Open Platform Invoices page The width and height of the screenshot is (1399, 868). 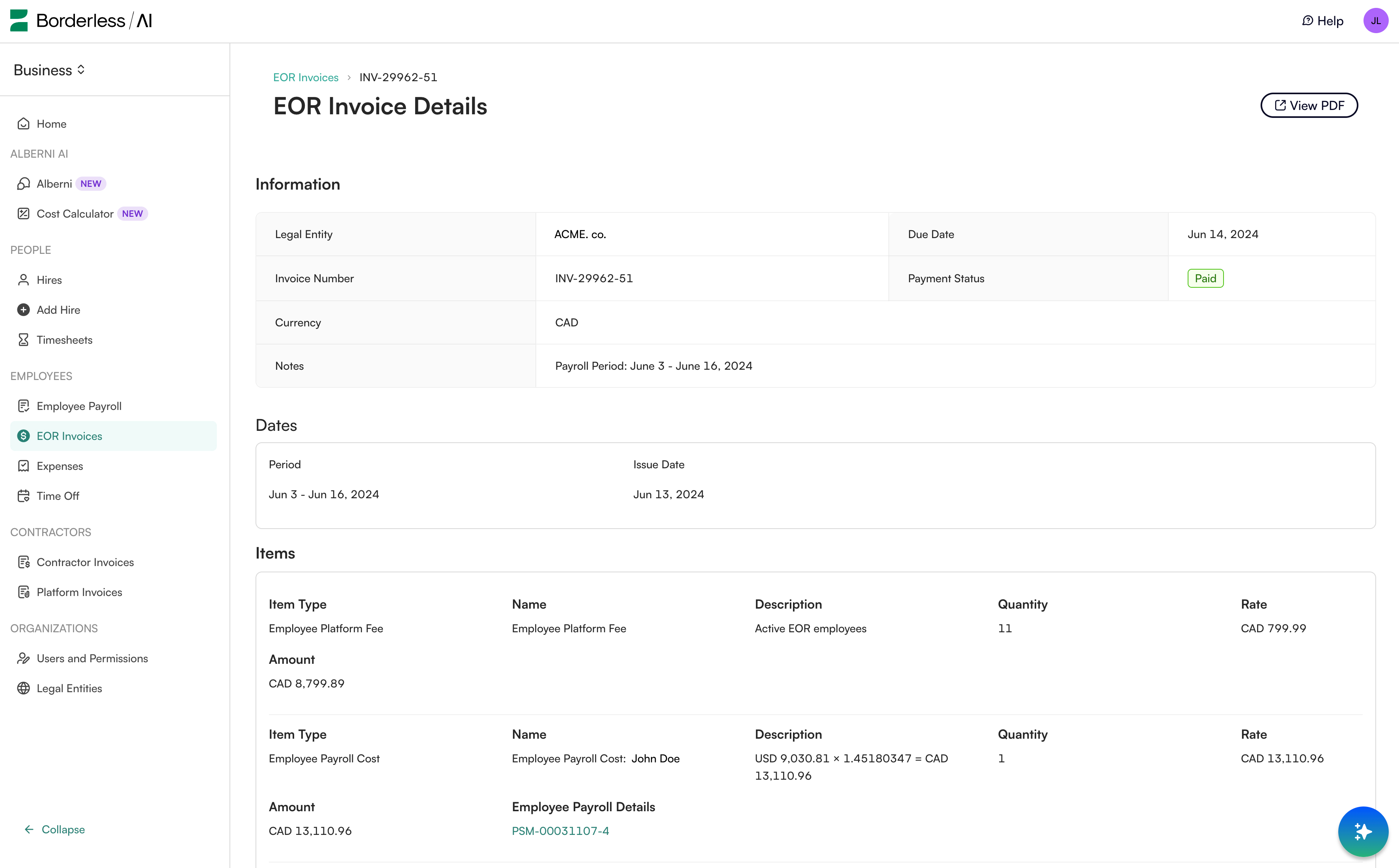[78, 592]
